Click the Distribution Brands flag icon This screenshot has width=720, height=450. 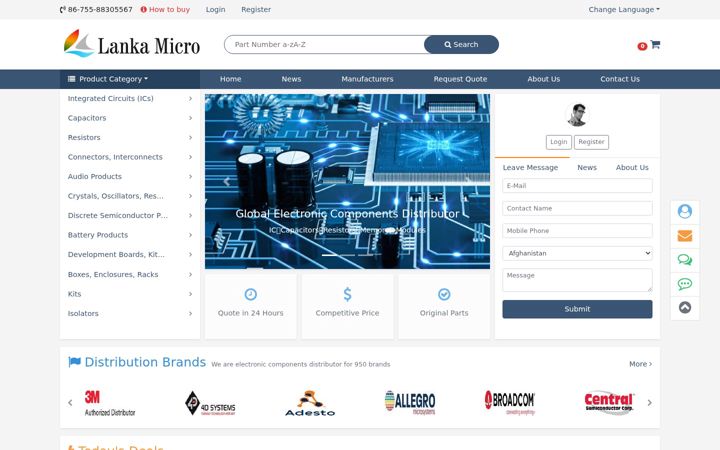[74, 362]
